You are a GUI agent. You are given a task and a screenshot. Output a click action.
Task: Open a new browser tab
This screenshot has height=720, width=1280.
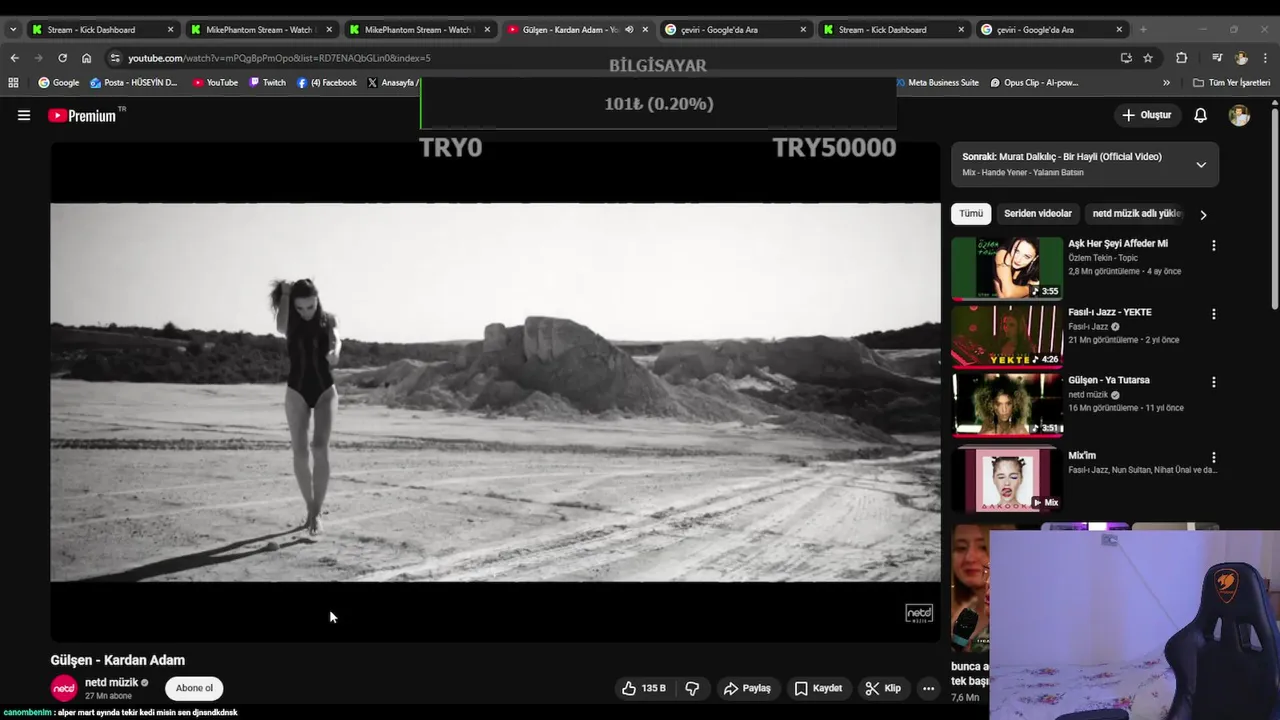click(1143, 29)
